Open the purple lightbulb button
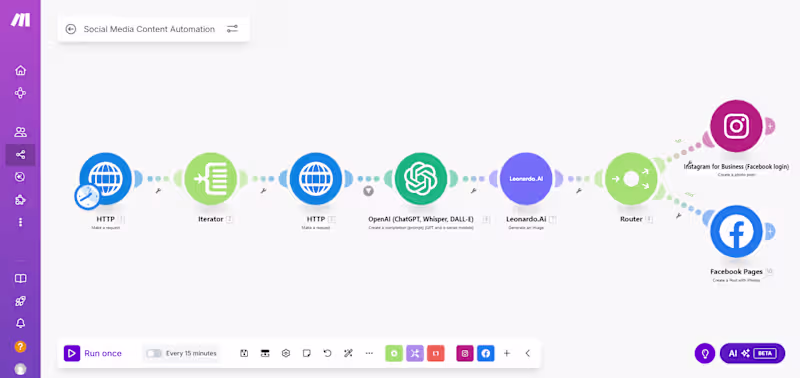800x378 pixels. tap(705, 353)
